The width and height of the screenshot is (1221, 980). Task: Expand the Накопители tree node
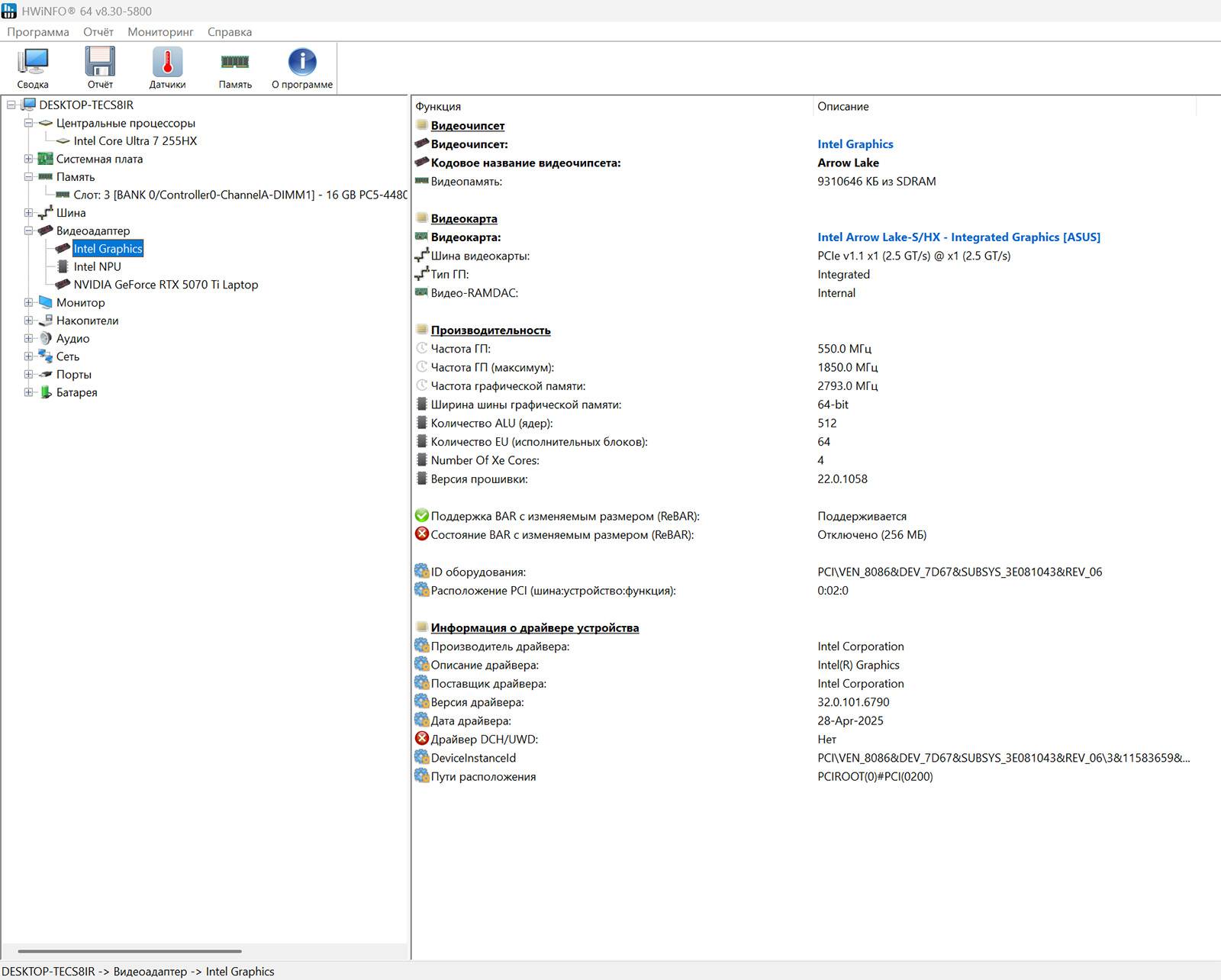click(28, 321)
